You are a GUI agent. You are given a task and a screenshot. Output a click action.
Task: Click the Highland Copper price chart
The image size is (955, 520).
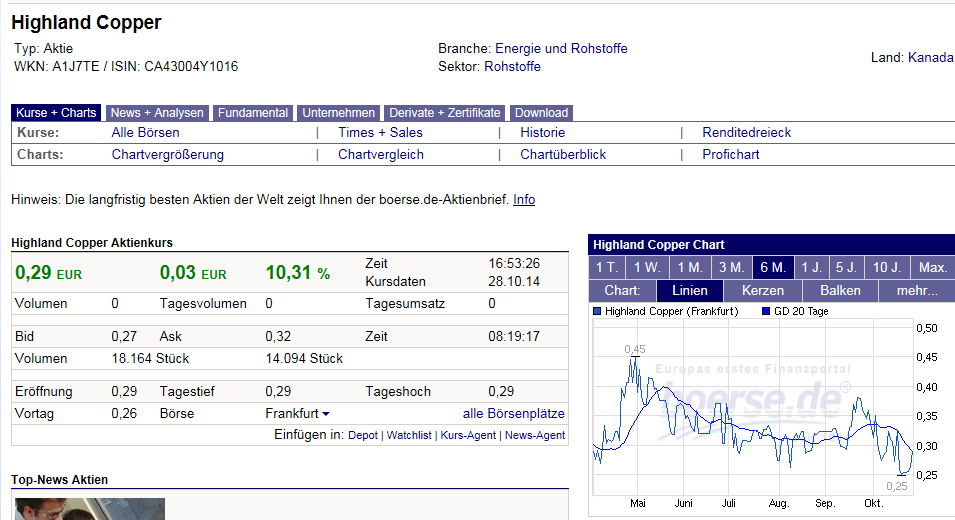tap(753, 407)
